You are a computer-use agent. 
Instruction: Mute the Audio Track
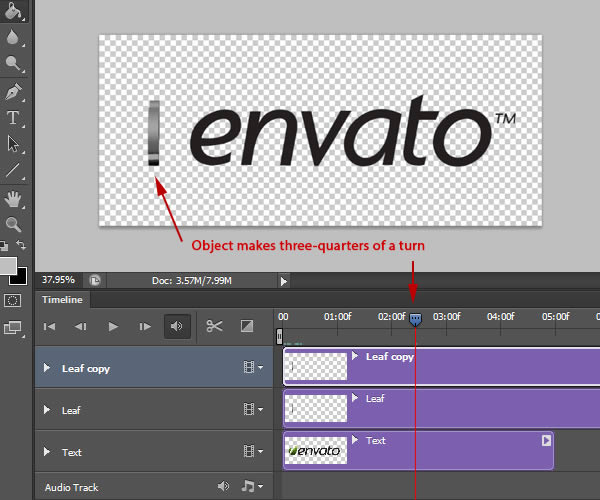coord(223,486)
